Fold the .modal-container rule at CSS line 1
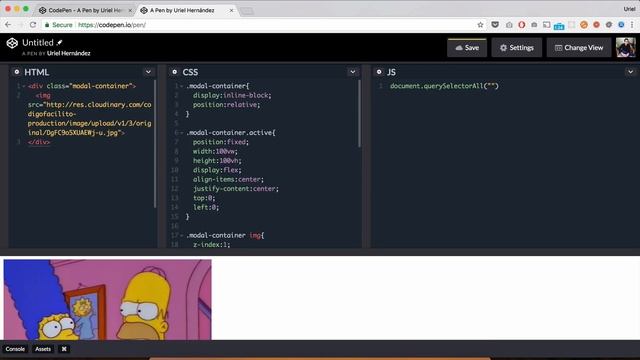 click(182, 86)
